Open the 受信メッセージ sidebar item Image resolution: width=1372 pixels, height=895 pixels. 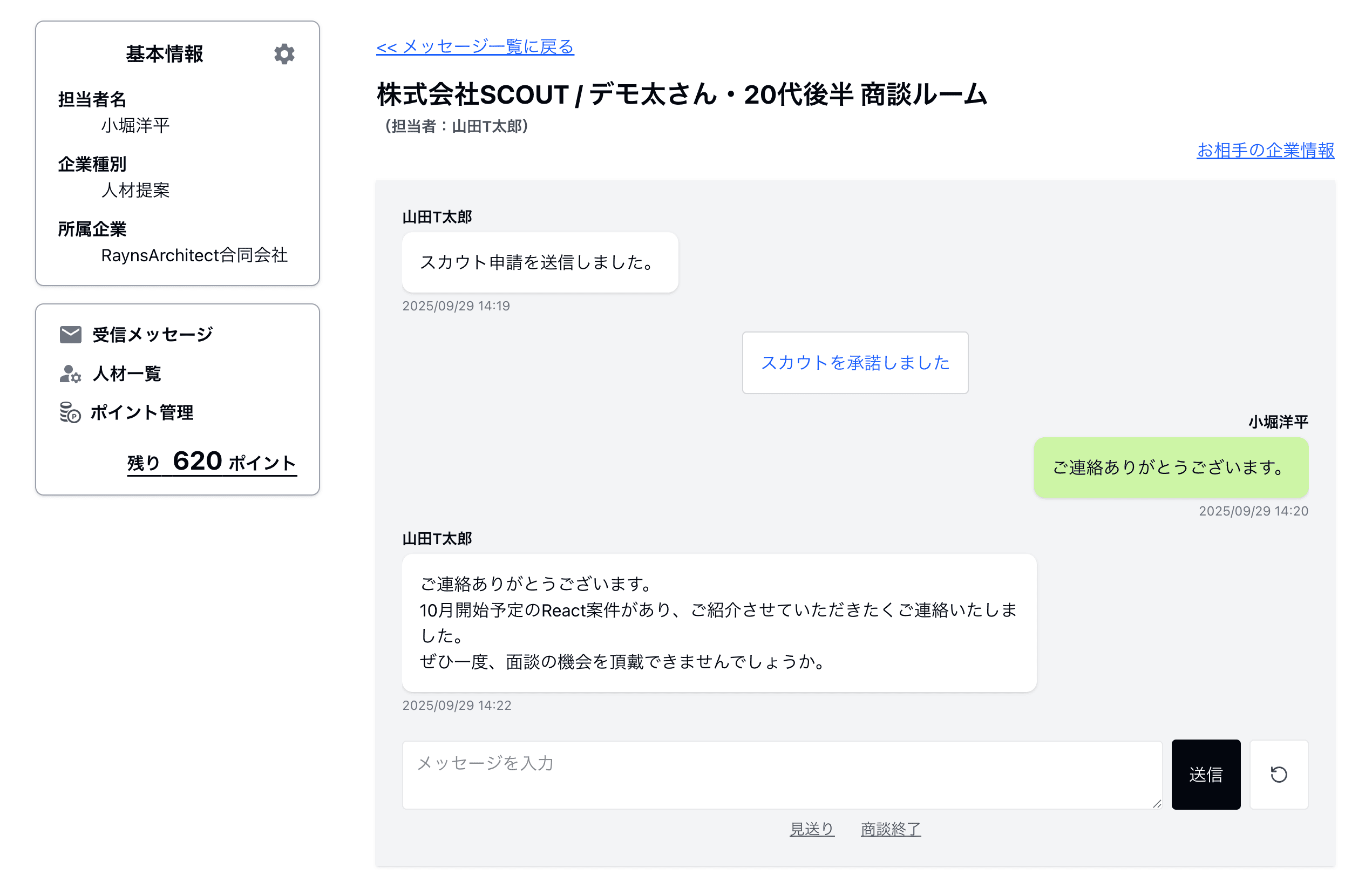[152, 333]
